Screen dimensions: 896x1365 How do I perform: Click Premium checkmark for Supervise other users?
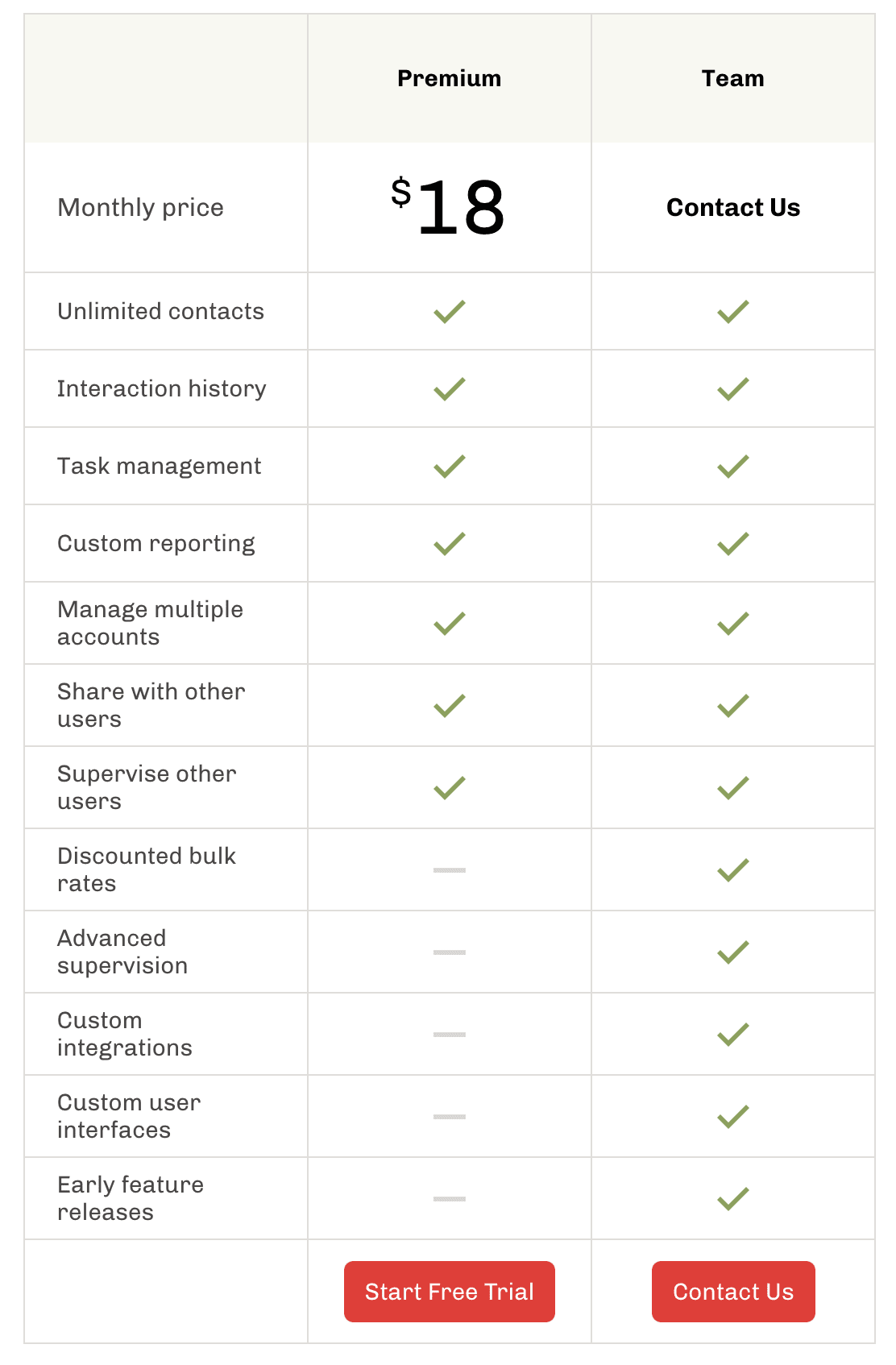[x=449, y=787]
